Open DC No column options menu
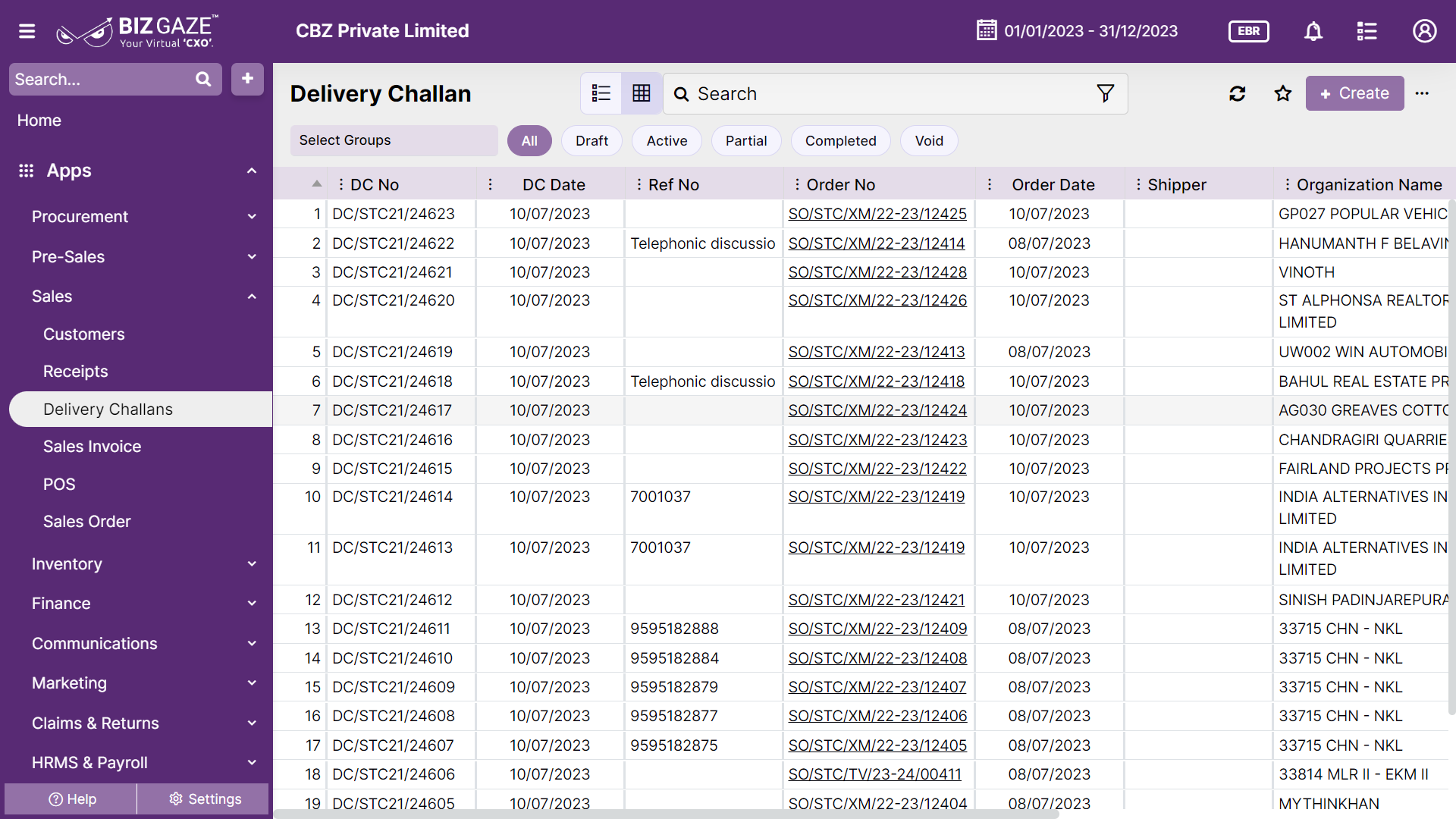The height and width of the screenshot is (819, 1456). coord(341,184)
